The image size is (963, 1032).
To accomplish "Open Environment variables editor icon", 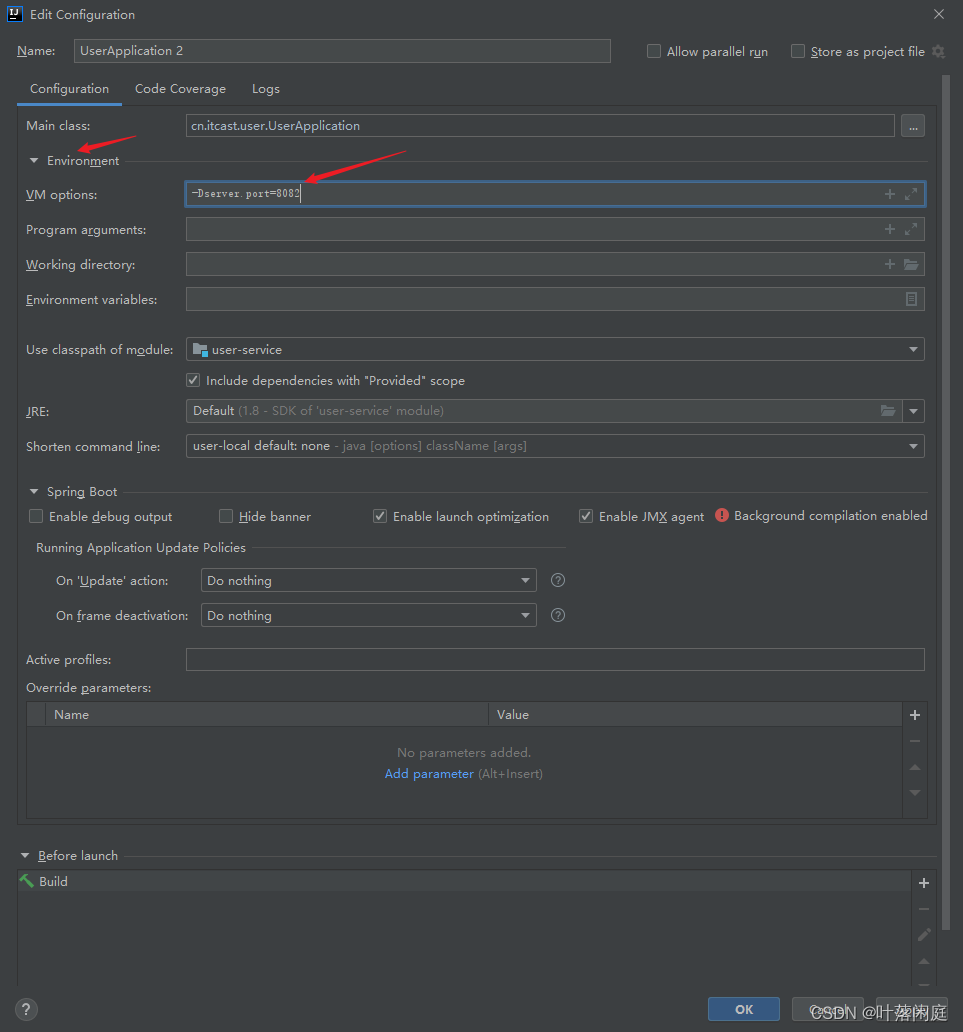I will click(911, 299).
